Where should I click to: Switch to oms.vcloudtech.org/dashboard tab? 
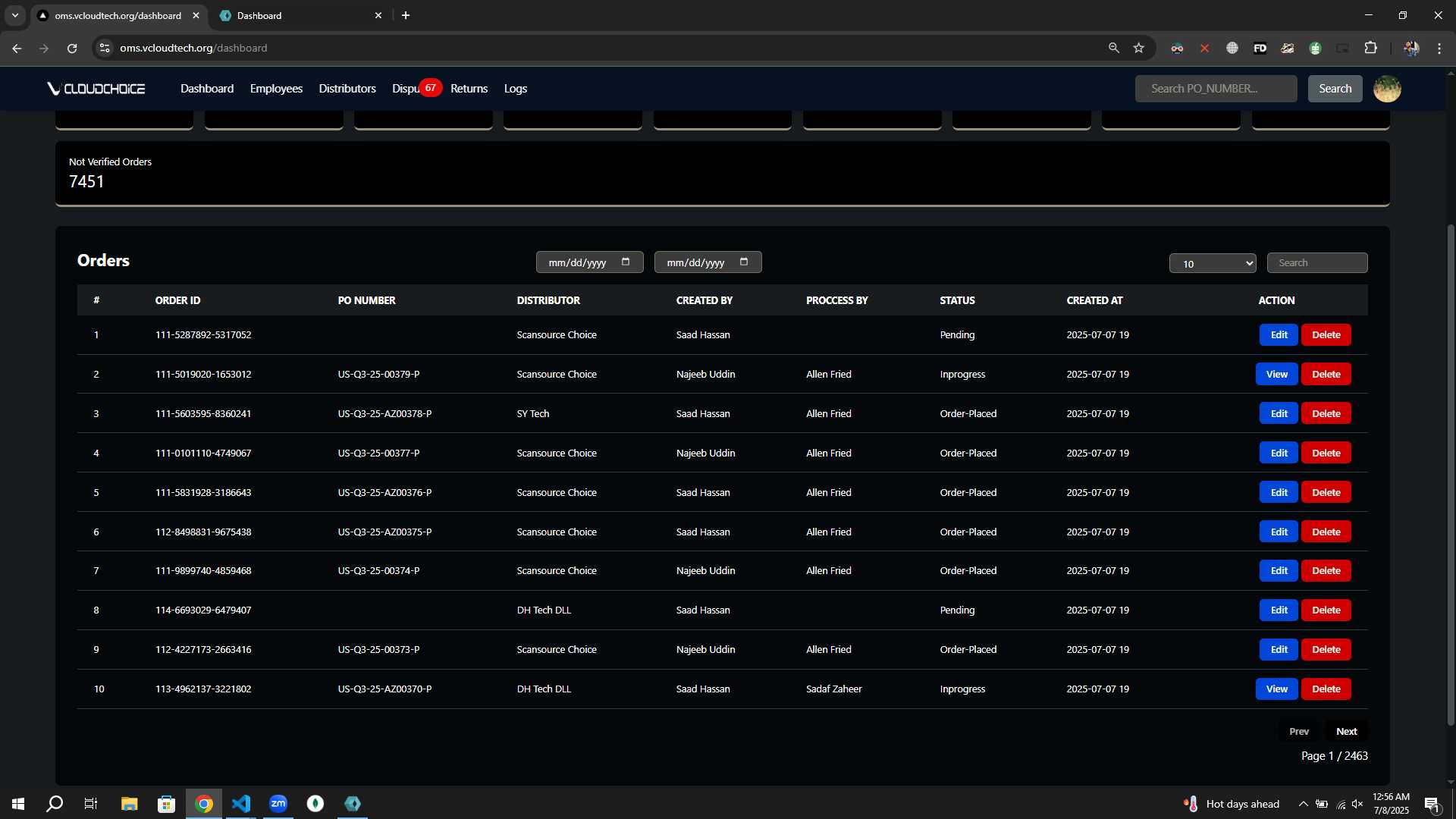[118, 15]
